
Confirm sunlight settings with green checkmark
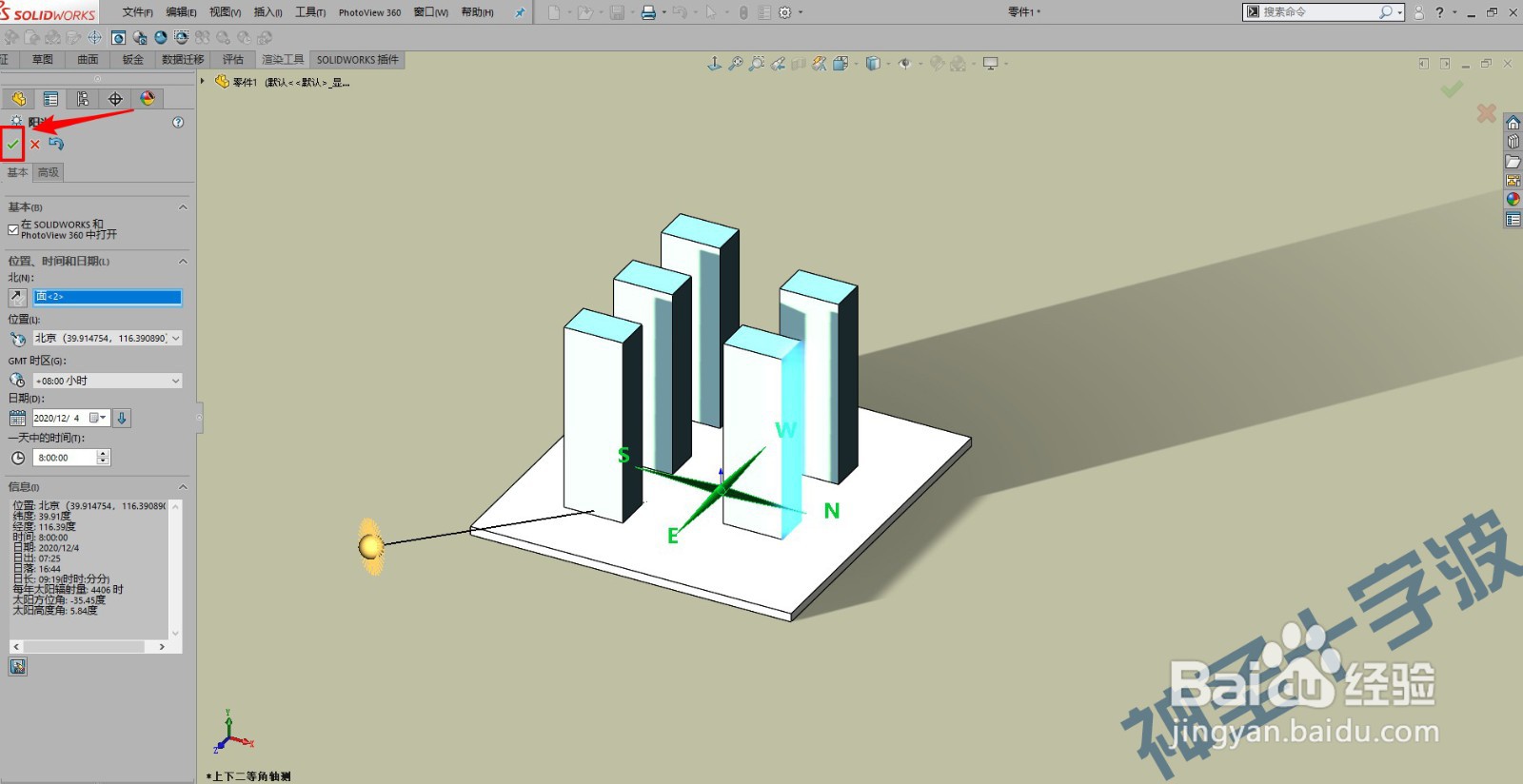click(12, 145)
